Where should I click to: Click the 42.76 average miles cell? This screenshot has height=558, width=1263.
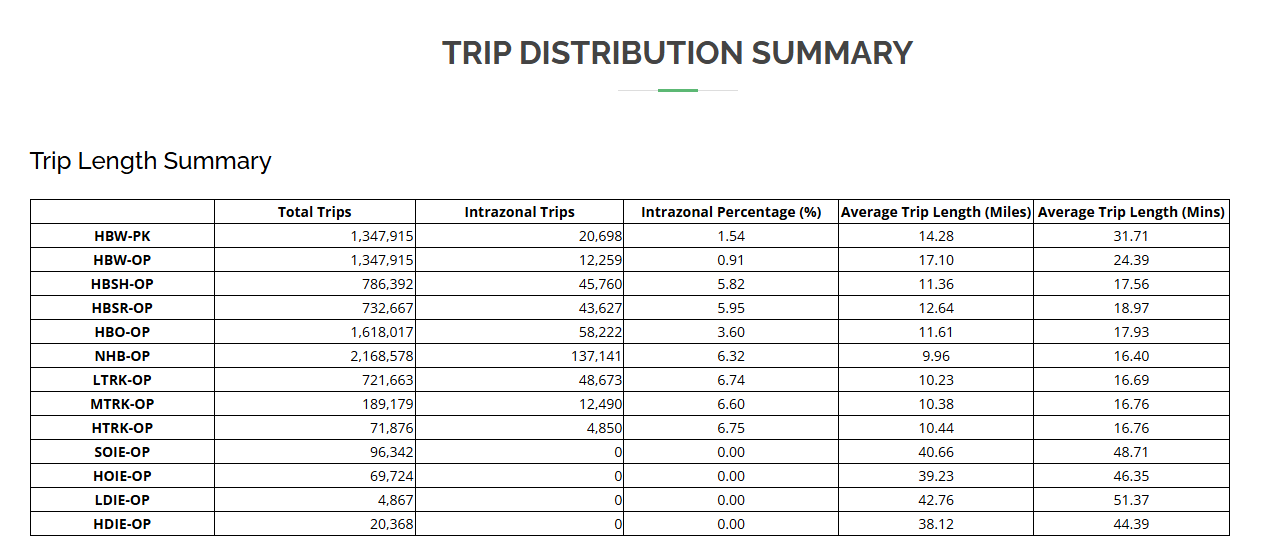936,500
